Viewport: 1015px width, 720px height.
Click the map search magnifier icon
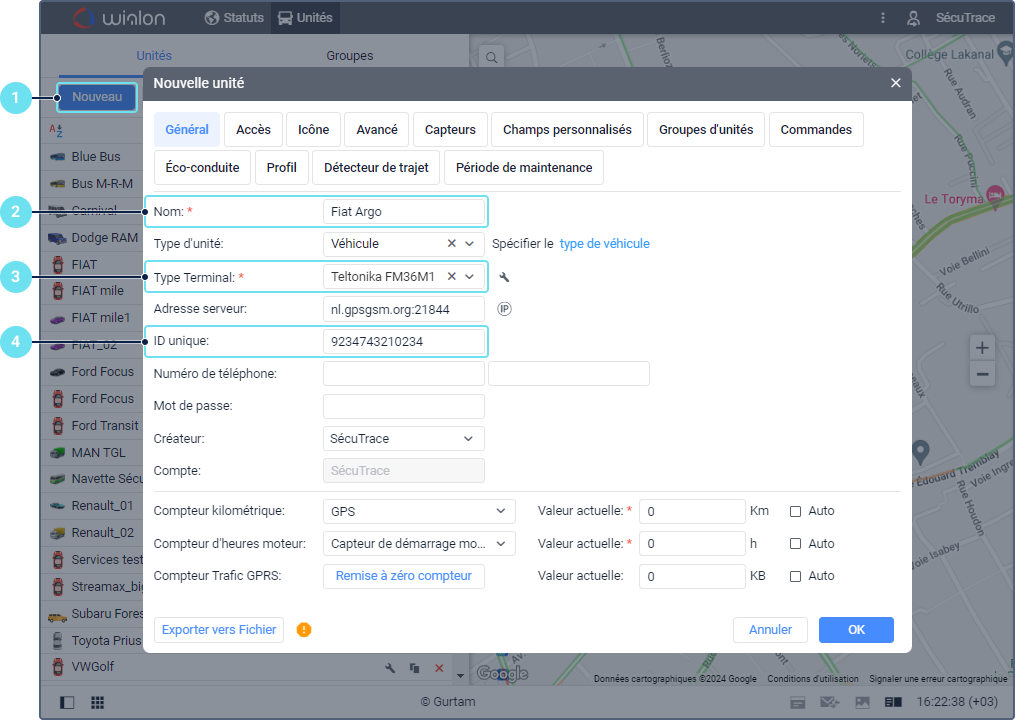click(491, 58)
